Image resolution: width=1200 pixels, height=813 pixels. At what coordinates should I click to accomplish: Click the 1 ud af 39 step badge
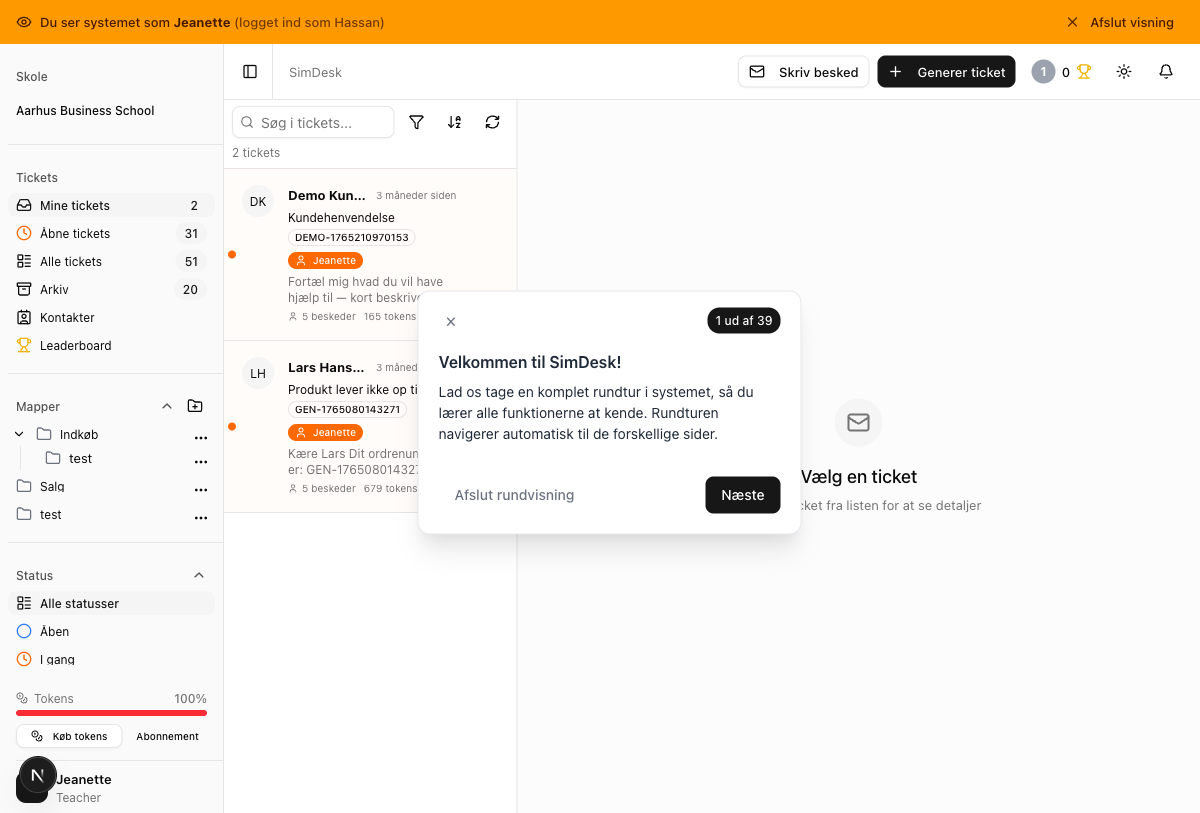click(x=743, y=321)
